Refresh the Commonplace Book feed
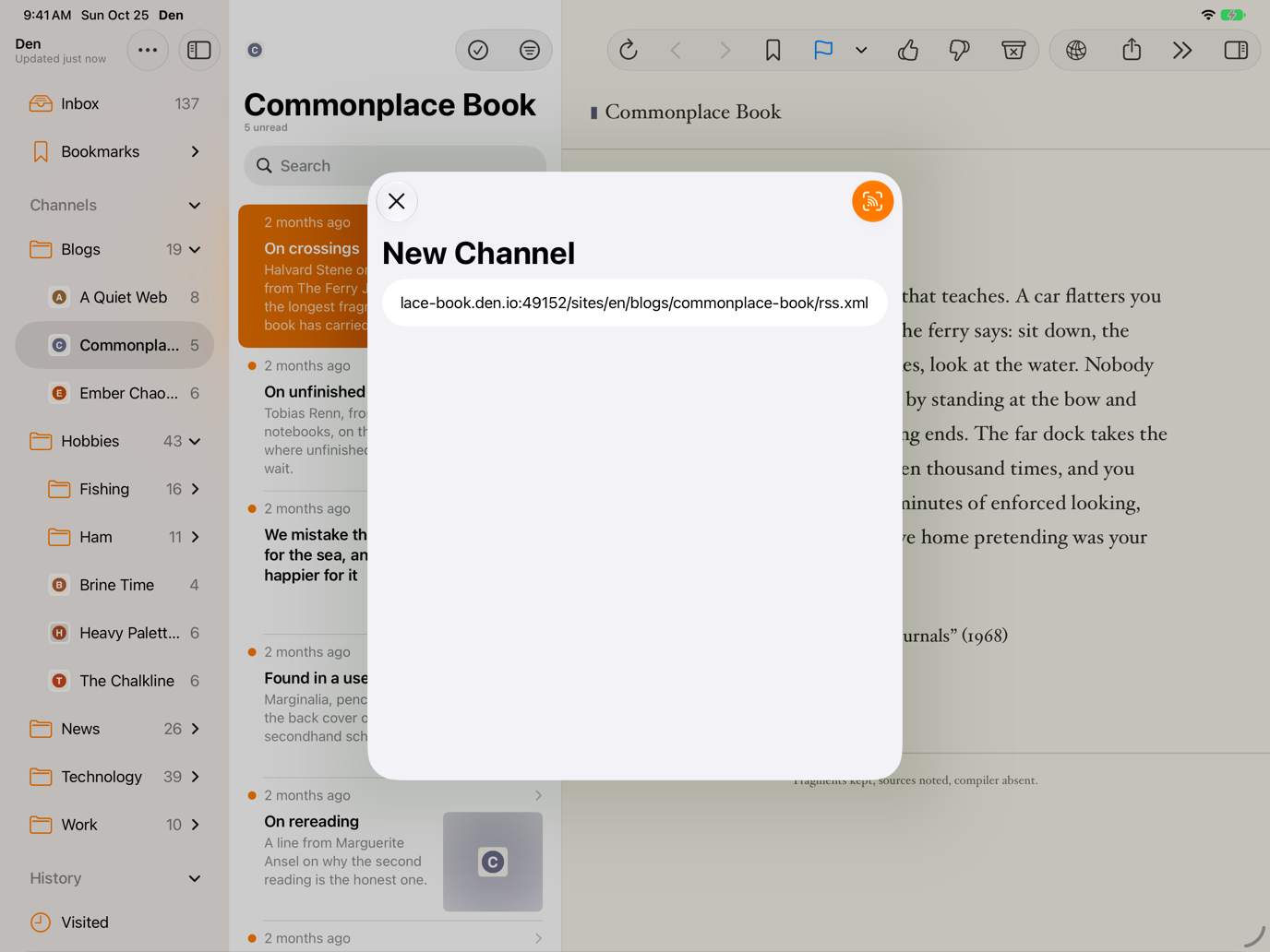 [x=629, y=50]
